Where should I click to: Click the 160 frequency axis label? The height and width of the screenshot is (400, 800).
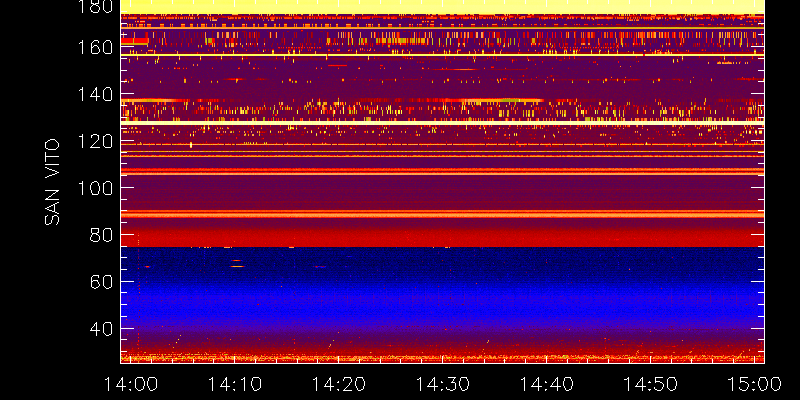pyautogui.click(x=95, y=47)
